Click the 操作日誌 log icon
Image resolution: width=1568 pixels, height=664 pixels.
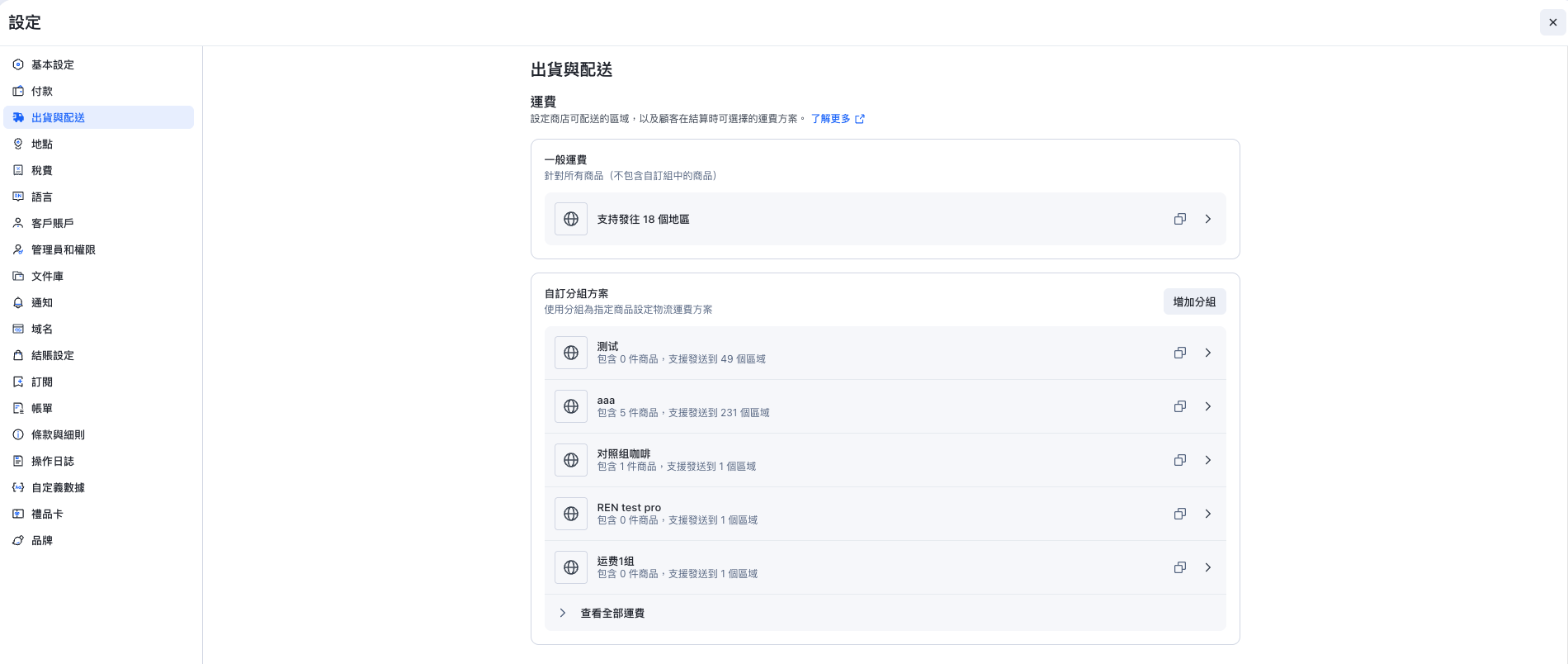tap(18, 461)
